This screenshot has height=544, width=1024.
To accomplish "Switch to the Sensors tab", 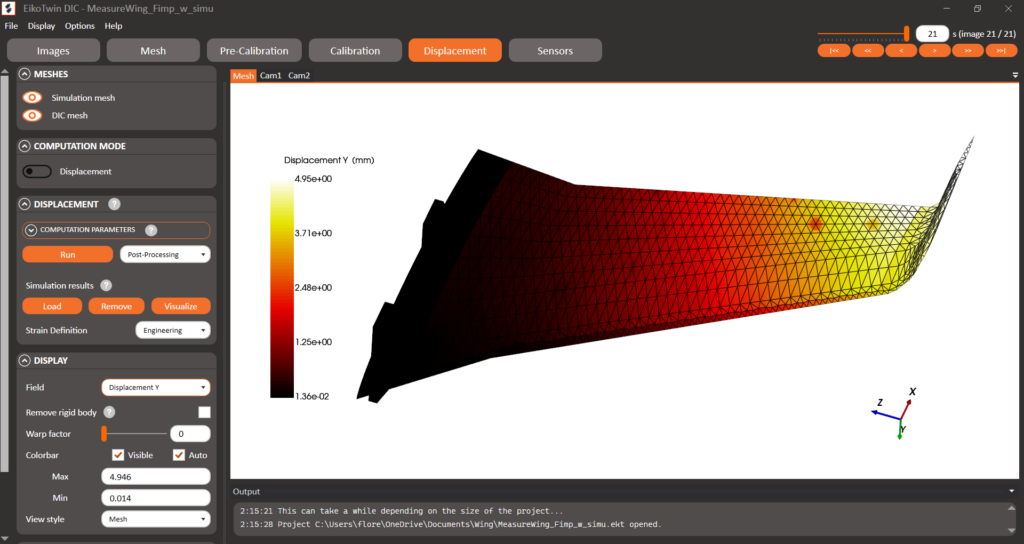I will tap(555, 50).
